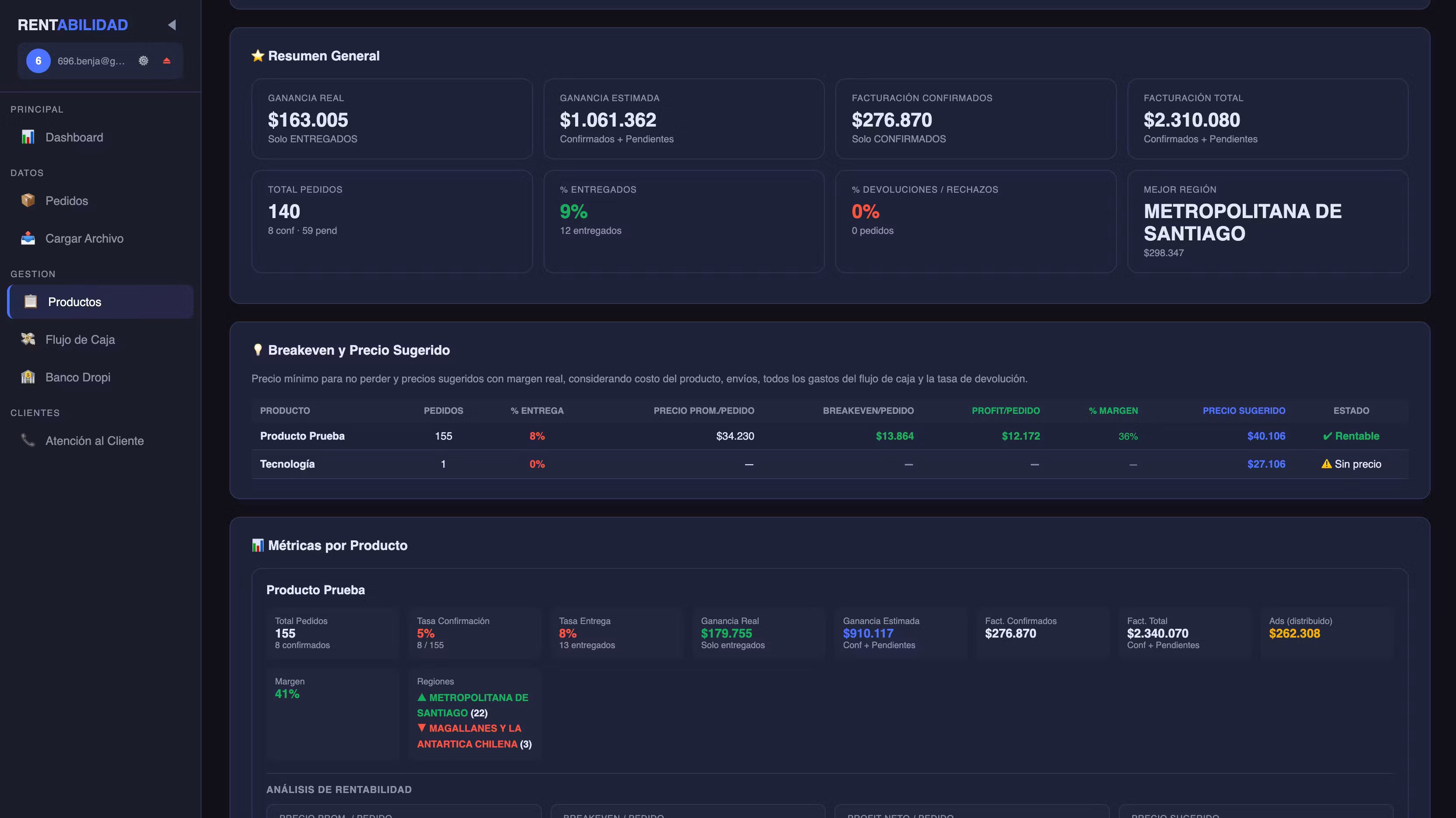Sort by the PRODUCTO column header
Image resolution: width=1456 pixels, height=818 pixels.
(x=285, y=411)
